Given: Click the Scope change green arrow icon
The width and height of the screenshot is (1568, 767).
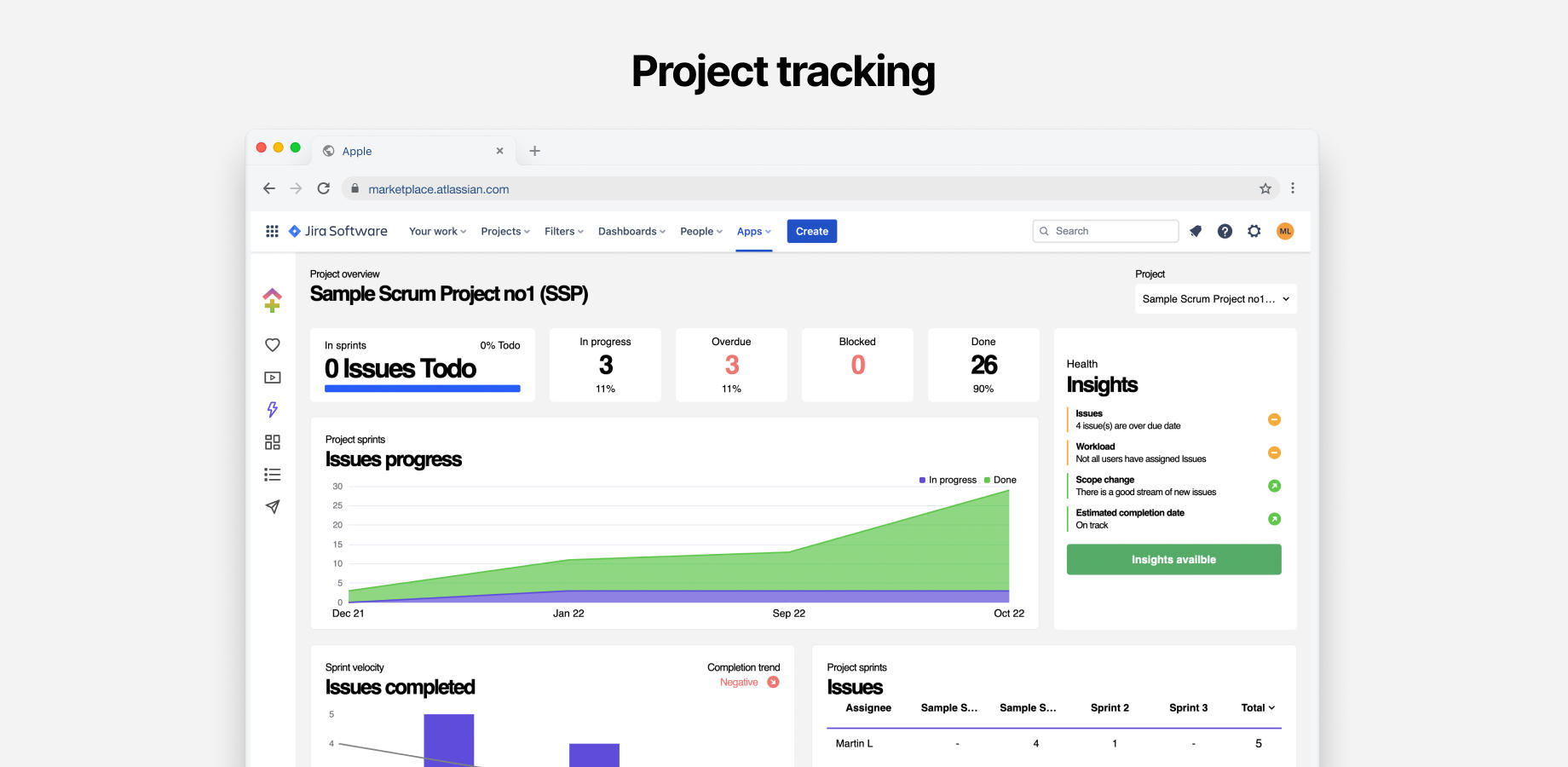Looking at the screenshot, I should 1274,486.
